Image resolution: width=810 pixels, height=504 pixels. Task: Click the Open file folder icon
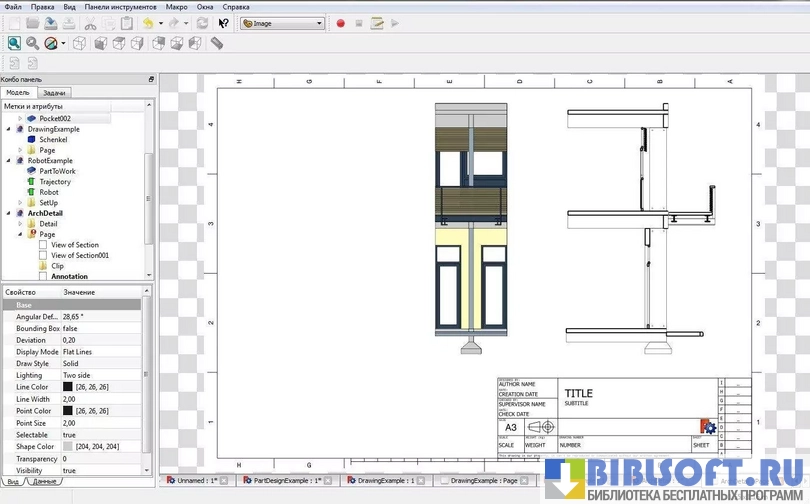33,23
